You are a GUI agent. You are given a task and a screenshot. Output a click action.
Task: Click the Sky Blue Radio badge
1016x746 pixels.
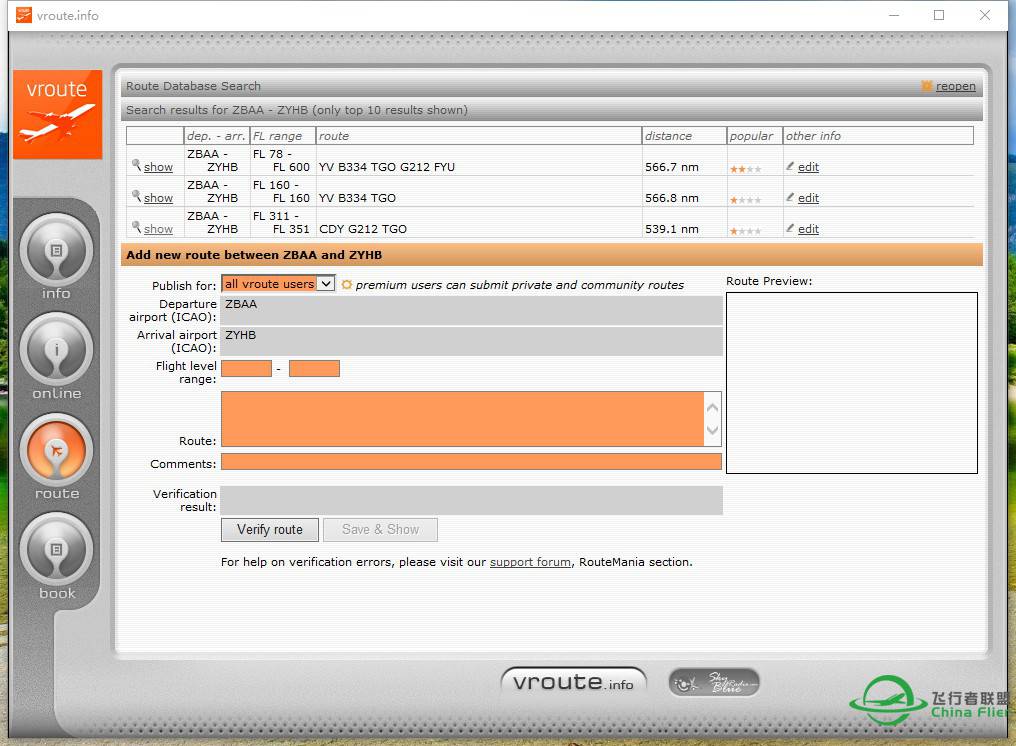tap(713, 682)
